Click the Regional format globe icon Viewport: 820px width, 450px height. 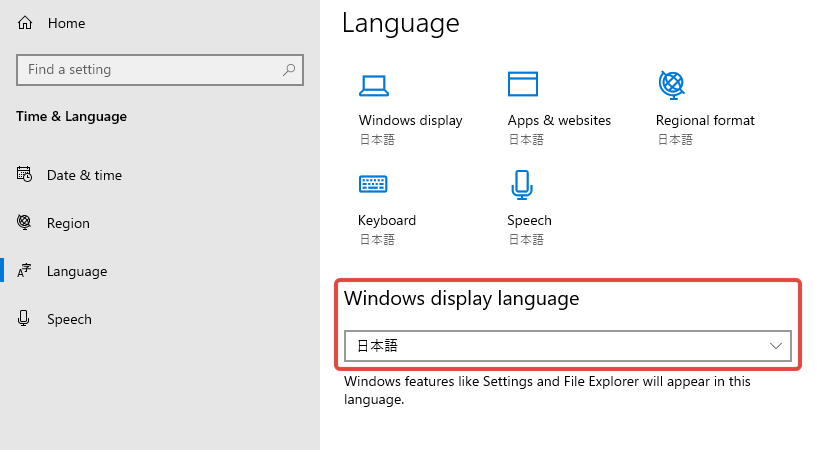671,85
